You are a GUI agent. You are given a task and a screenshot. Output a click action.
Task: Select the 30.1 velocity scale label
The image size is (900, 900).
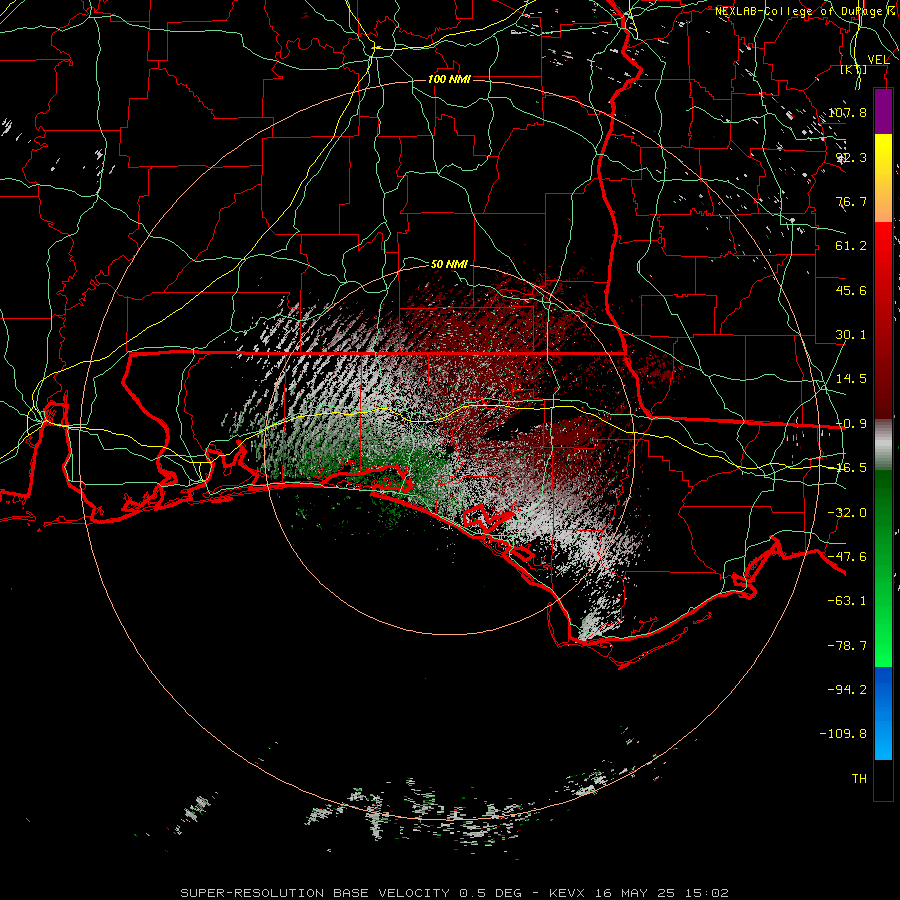pos(851,335)
